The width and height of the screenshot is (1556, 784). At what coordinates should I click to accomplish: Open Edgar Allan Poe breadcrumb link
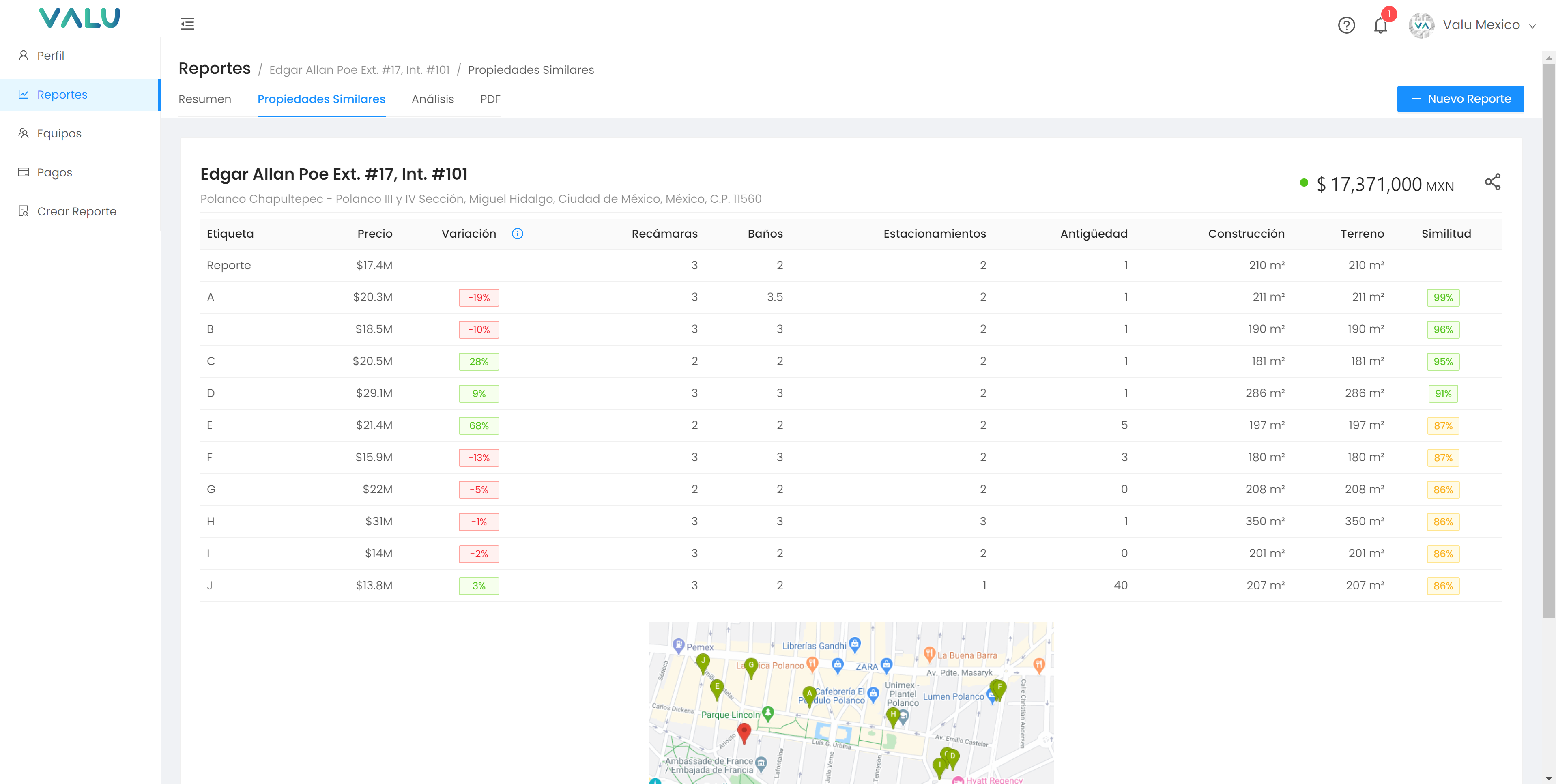click(x=359, y=70)
